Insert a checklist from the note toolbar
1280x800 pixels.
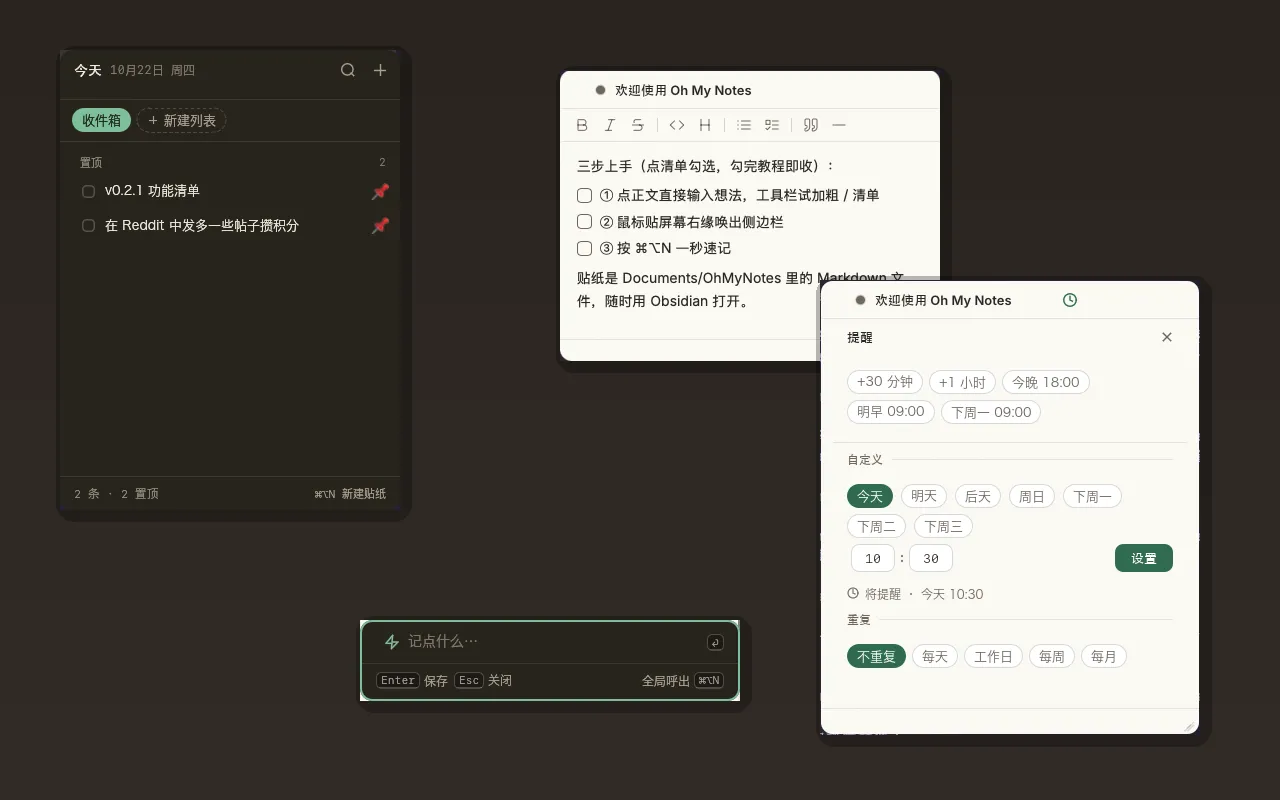tap(772, 125)
